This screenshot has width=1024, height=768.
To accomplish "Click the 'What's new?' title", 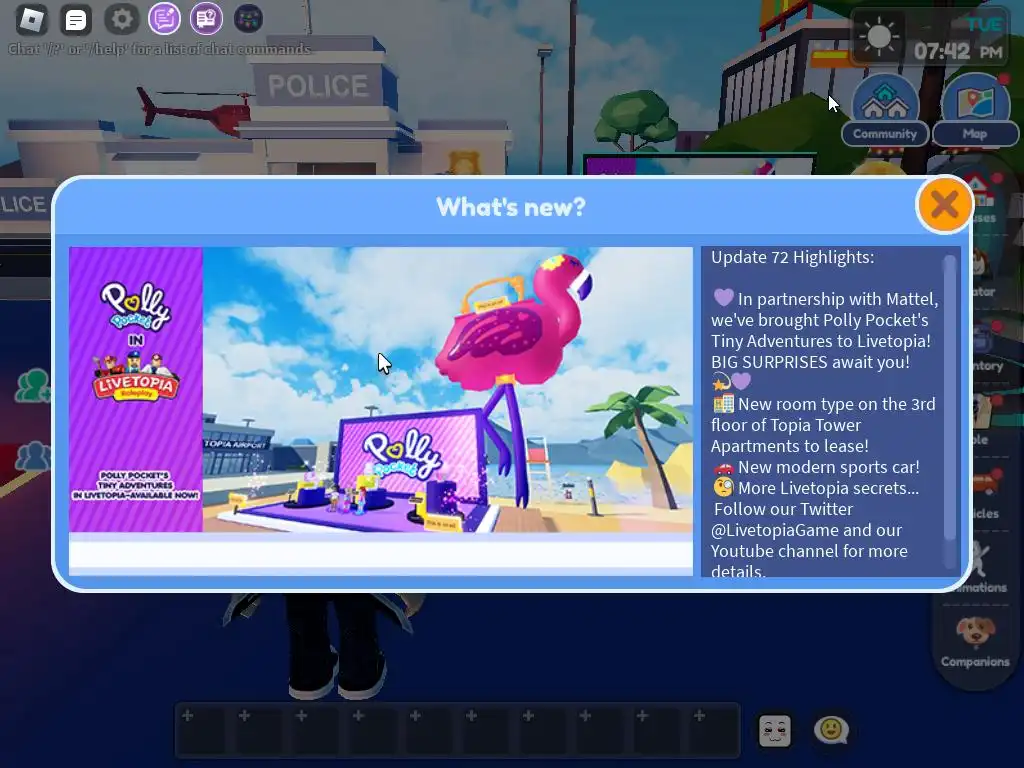I will [511, 207].
